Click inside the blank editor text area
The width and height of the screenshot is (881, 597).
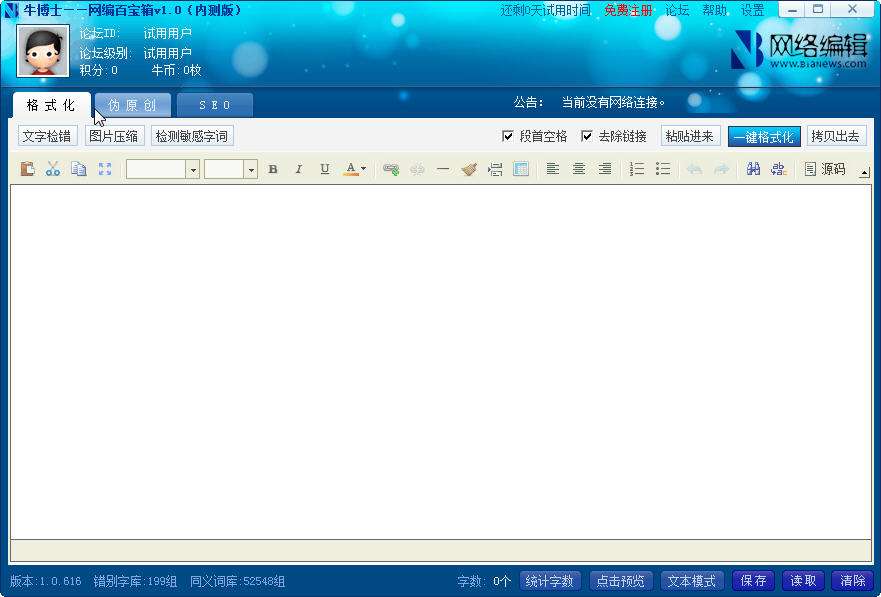click(440, 362)
